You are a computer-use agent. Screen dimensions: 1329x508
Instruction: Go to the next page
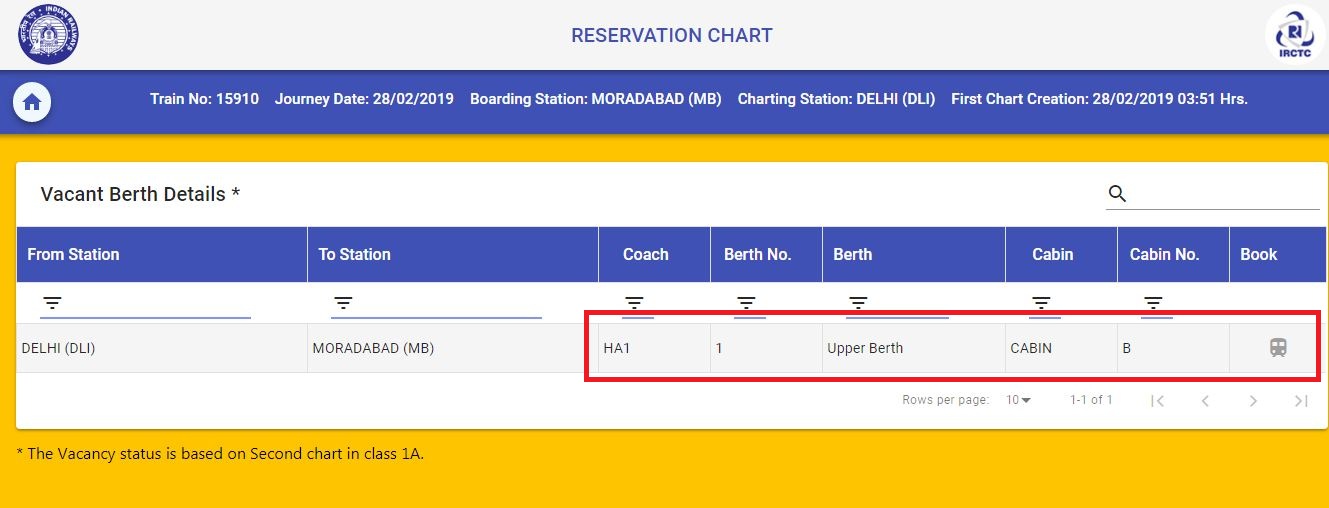(x=1253, y=401)
